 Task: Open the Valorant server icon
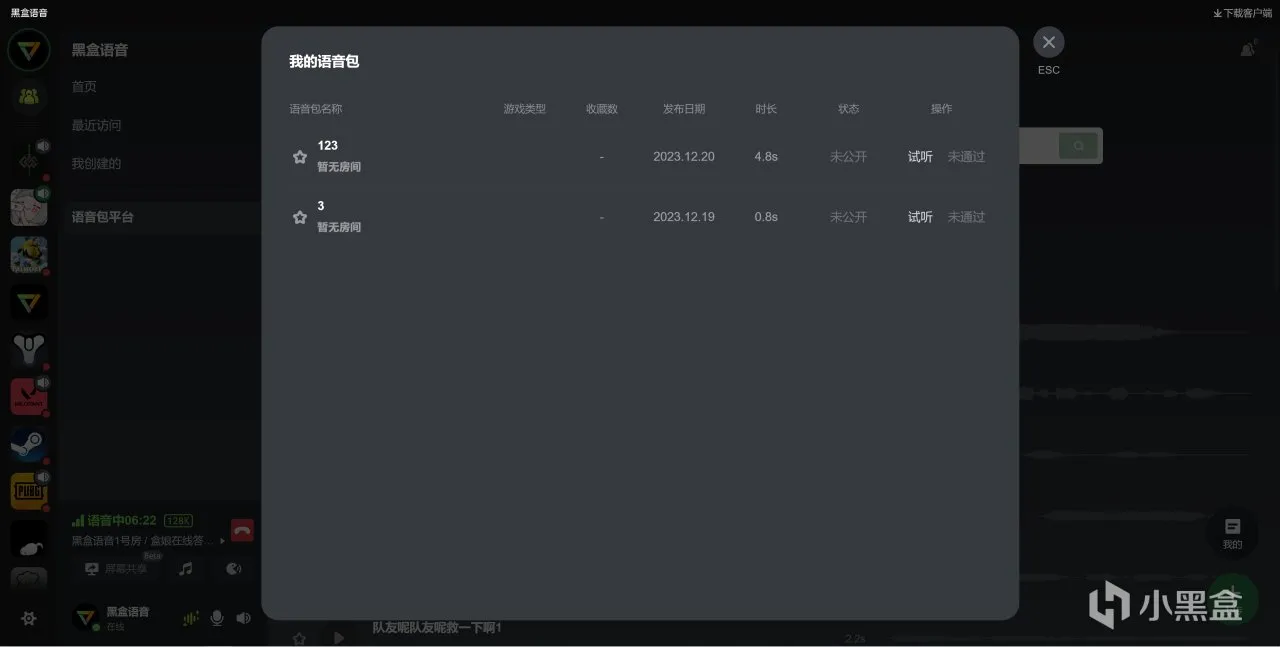(29, 397)
